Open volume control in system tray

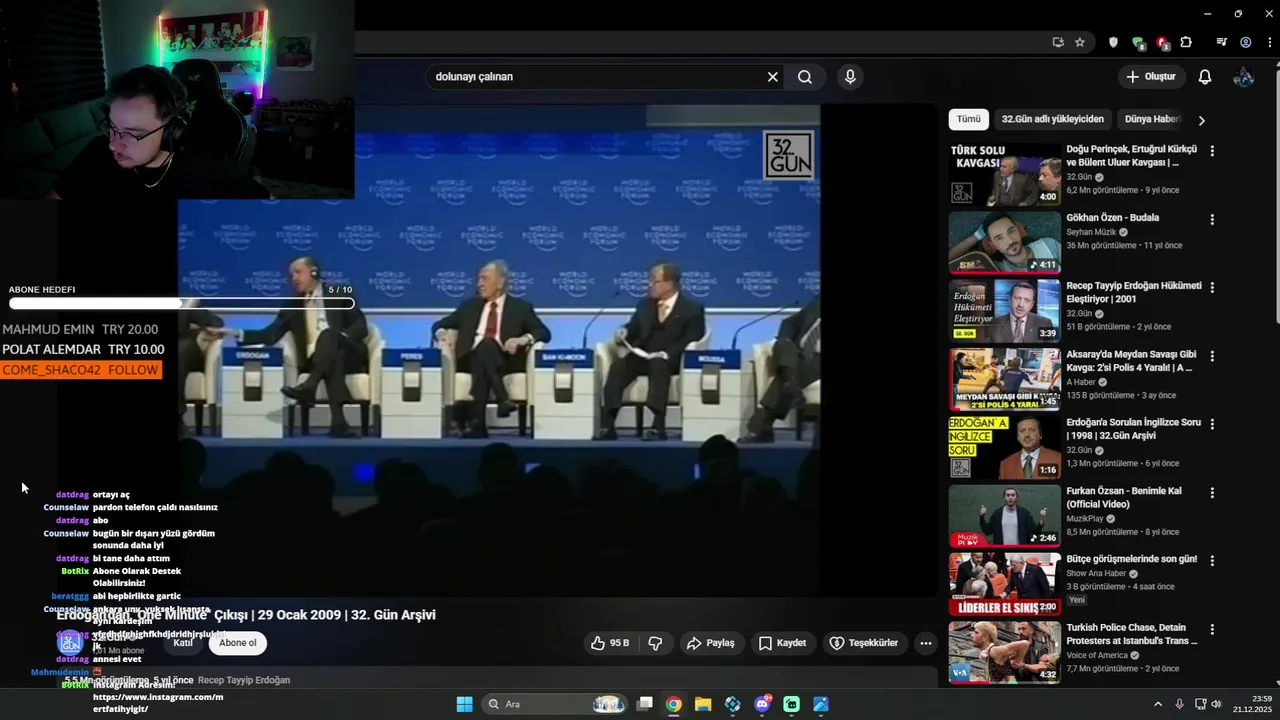tap(1216, 704)
